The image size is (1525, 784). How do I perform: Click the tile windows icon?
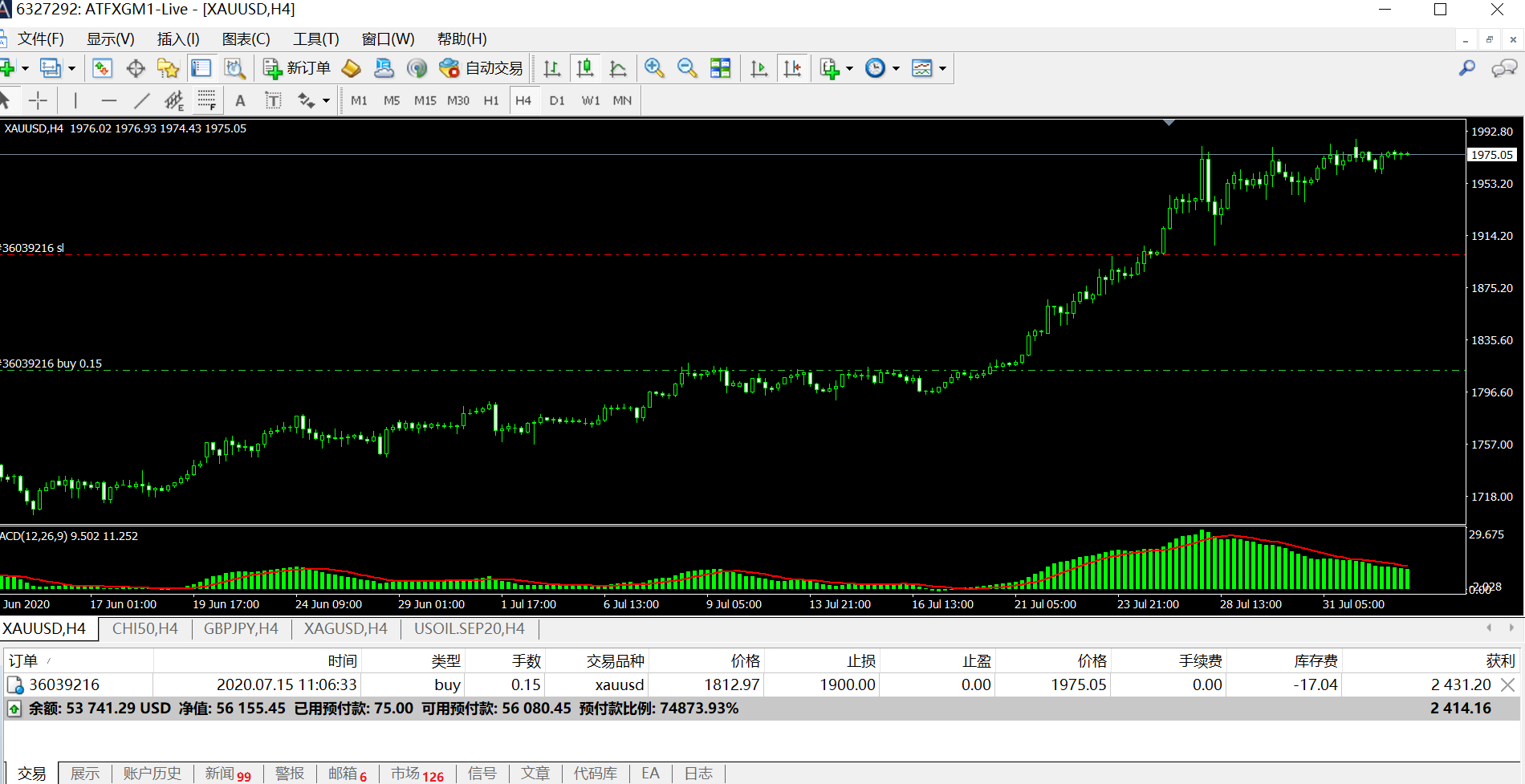(x=721, y=69)
